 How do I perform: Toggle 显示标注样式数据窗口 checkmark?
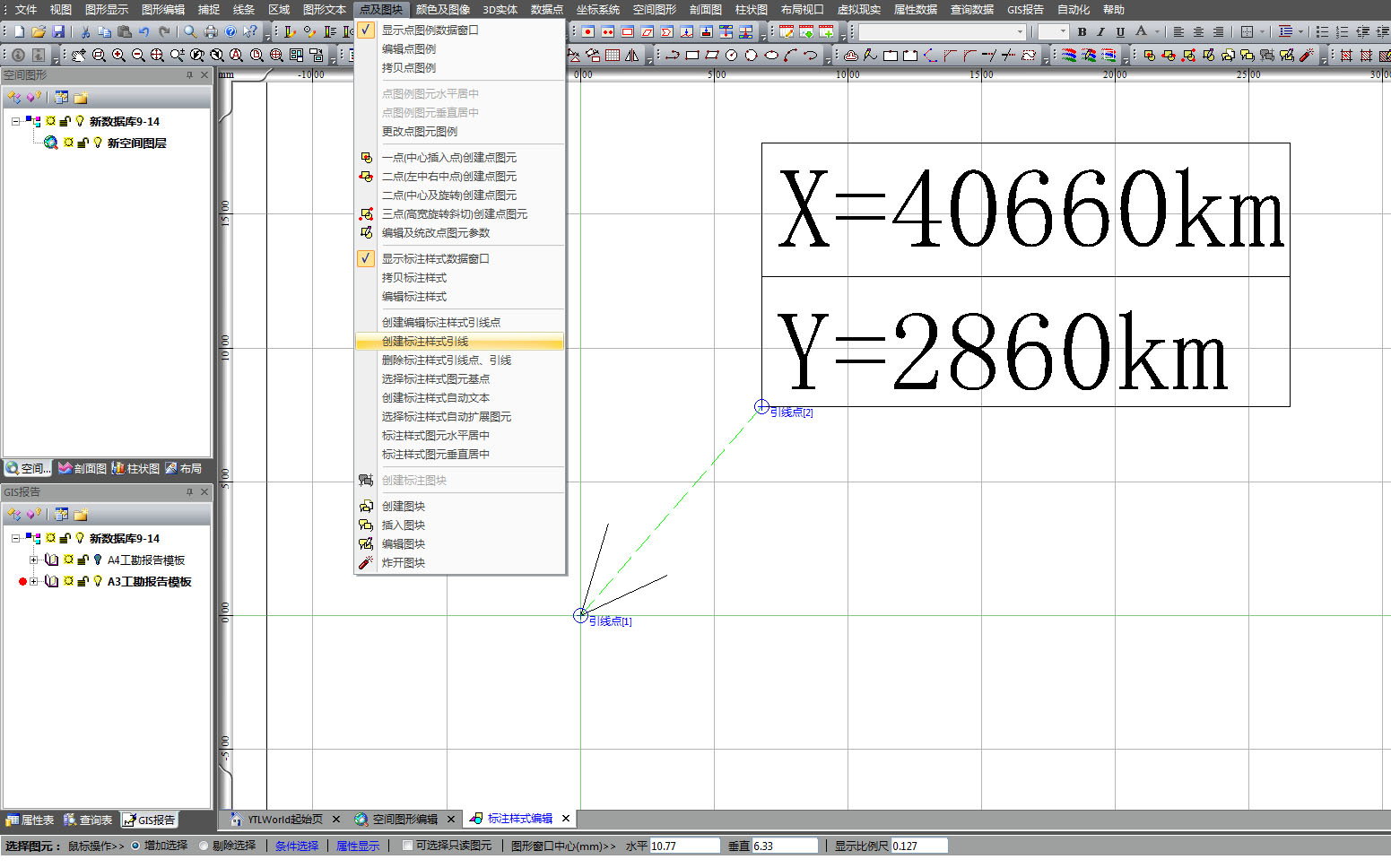(x=366, y=258)
